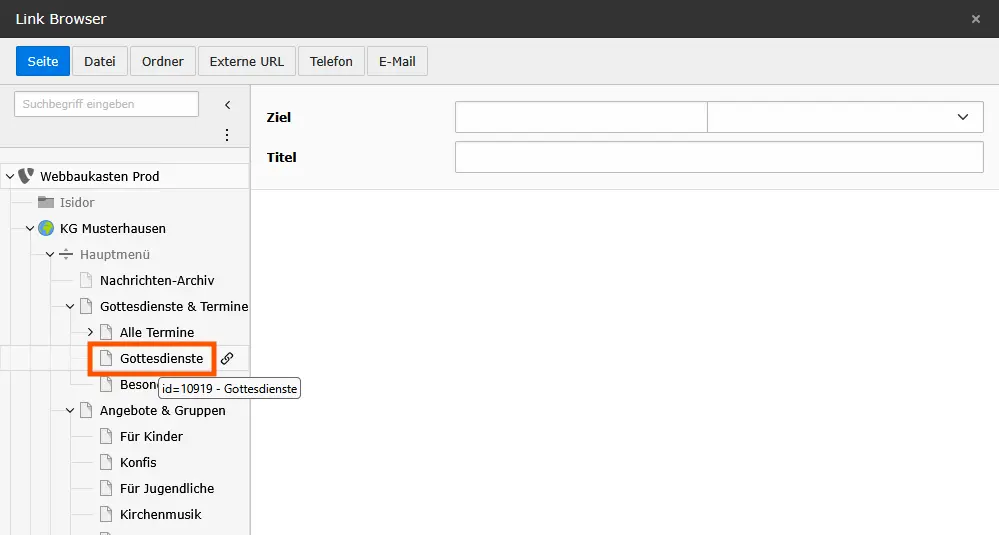
Task: Collapse the page tree panel with the arrow
Action: click(227, 105)
